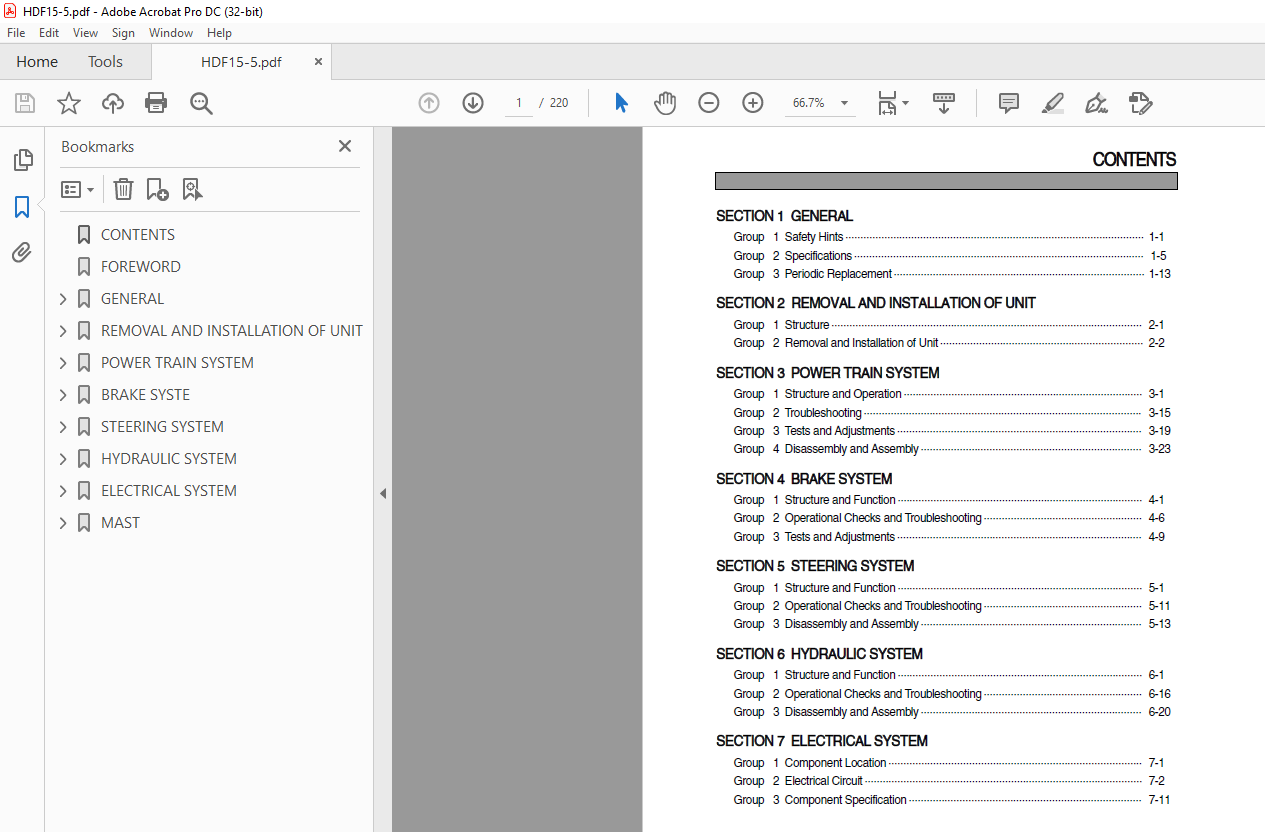Expand the POWER TRAIN SYSTEM bookmark
The height and width of the screenshot is (832, 1265).
point(63,363)
